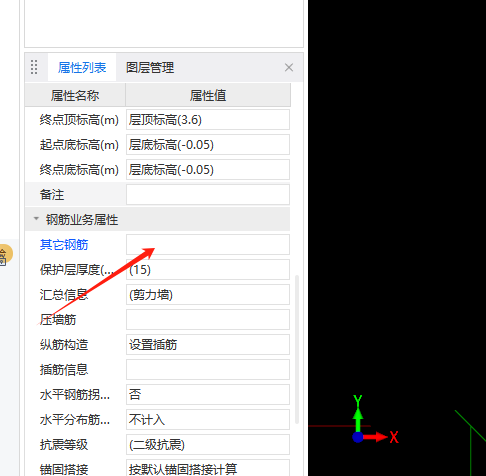Change the 水平钢筋拐... value 否
This screenshot has height=476, width=486.
[x=208, y=395]
